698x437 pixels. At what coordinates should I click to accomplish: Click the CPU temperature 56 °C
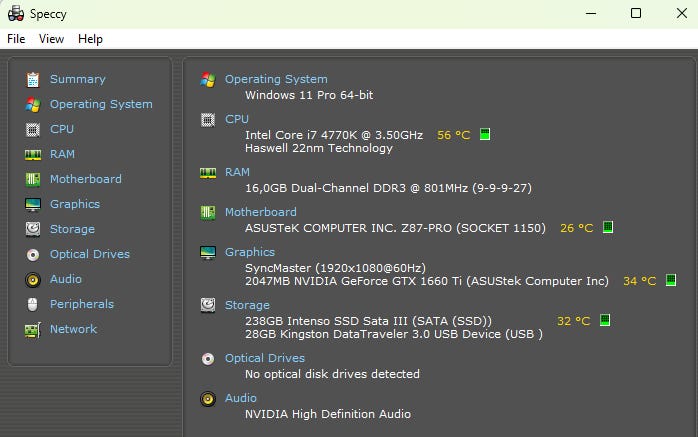pyautogui.click(x=453, y=135)
